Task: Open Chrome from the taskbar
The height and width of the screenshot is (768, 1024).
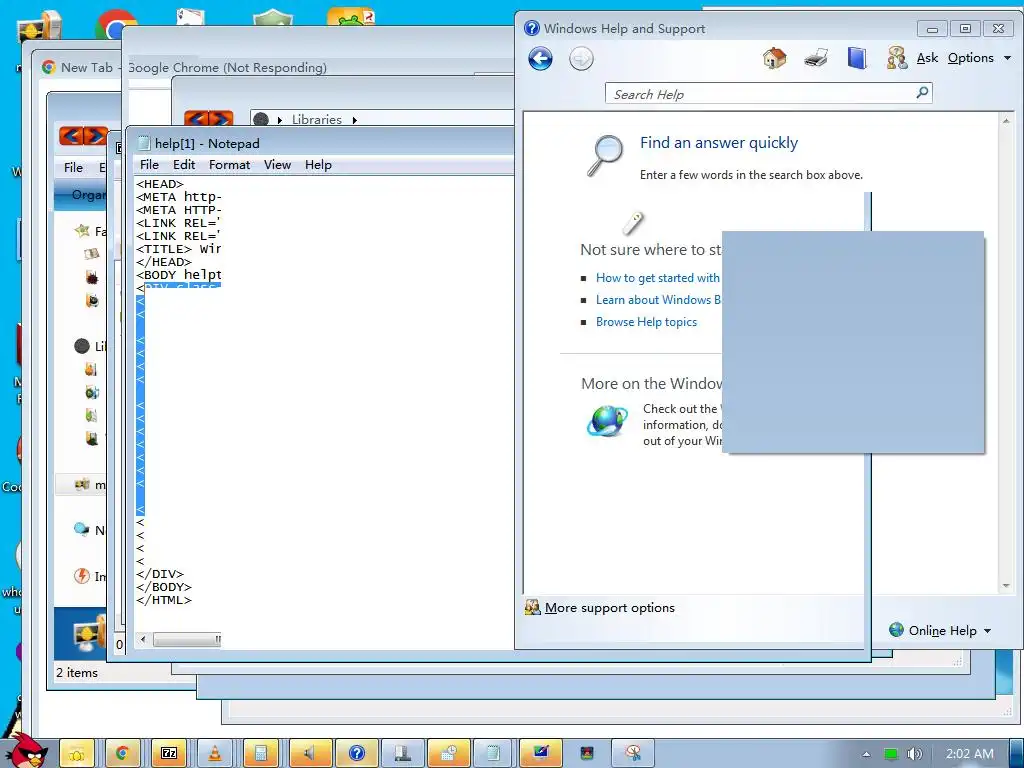Action: click(121, 754)
